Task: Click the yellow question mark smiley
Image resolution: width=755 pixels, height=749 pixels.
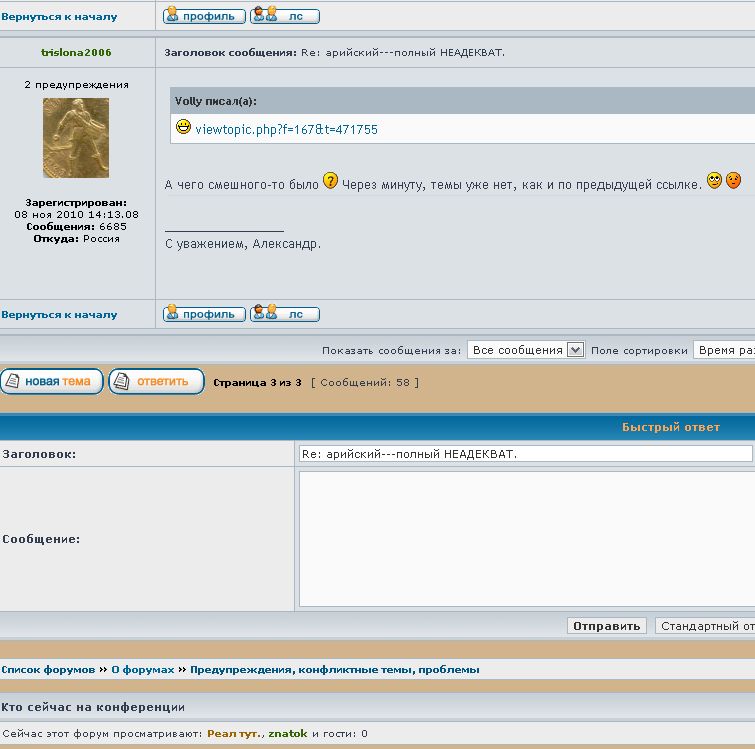Action: (330, 181)
